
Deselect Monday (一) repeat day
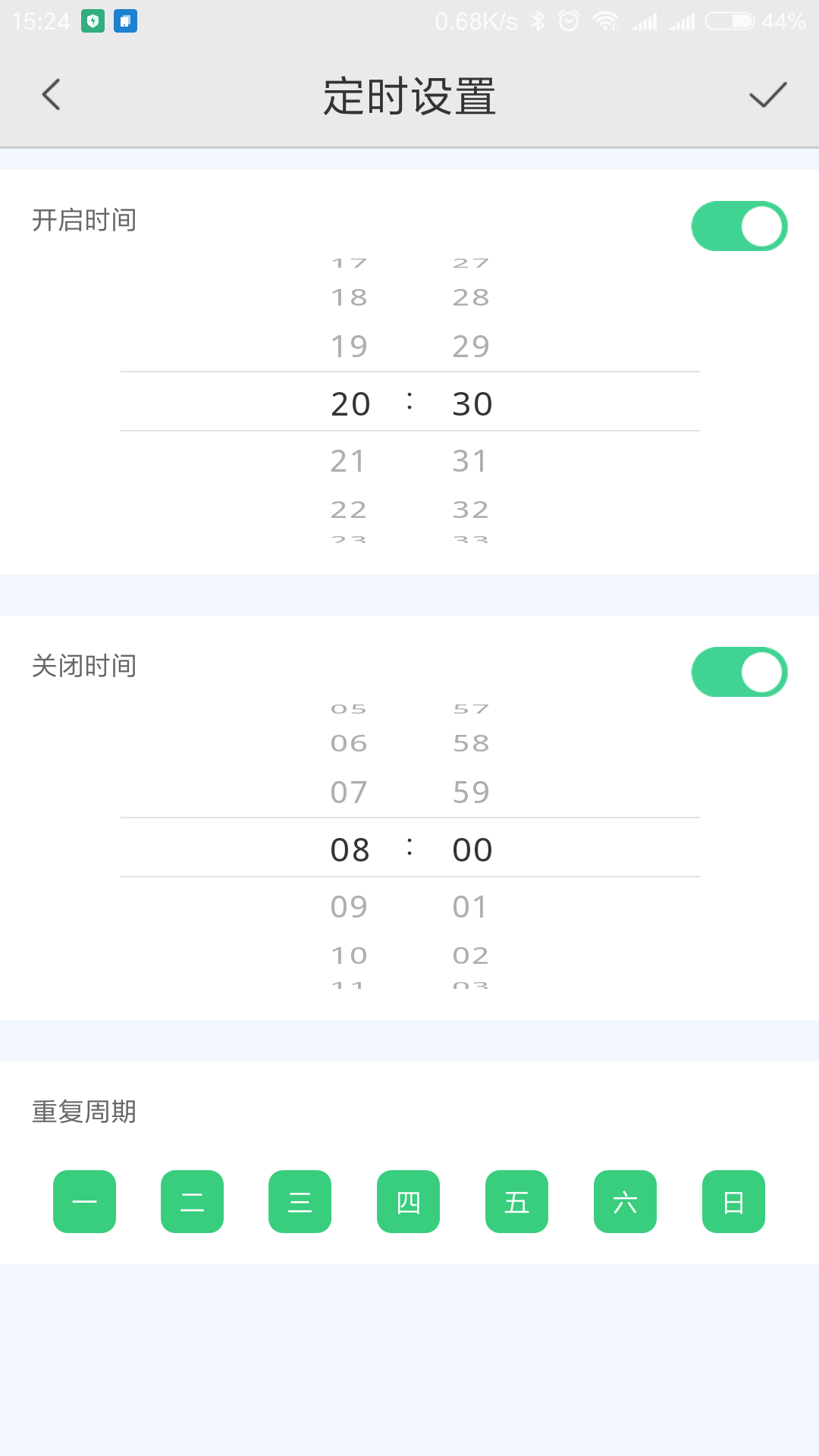(84, 1202)
